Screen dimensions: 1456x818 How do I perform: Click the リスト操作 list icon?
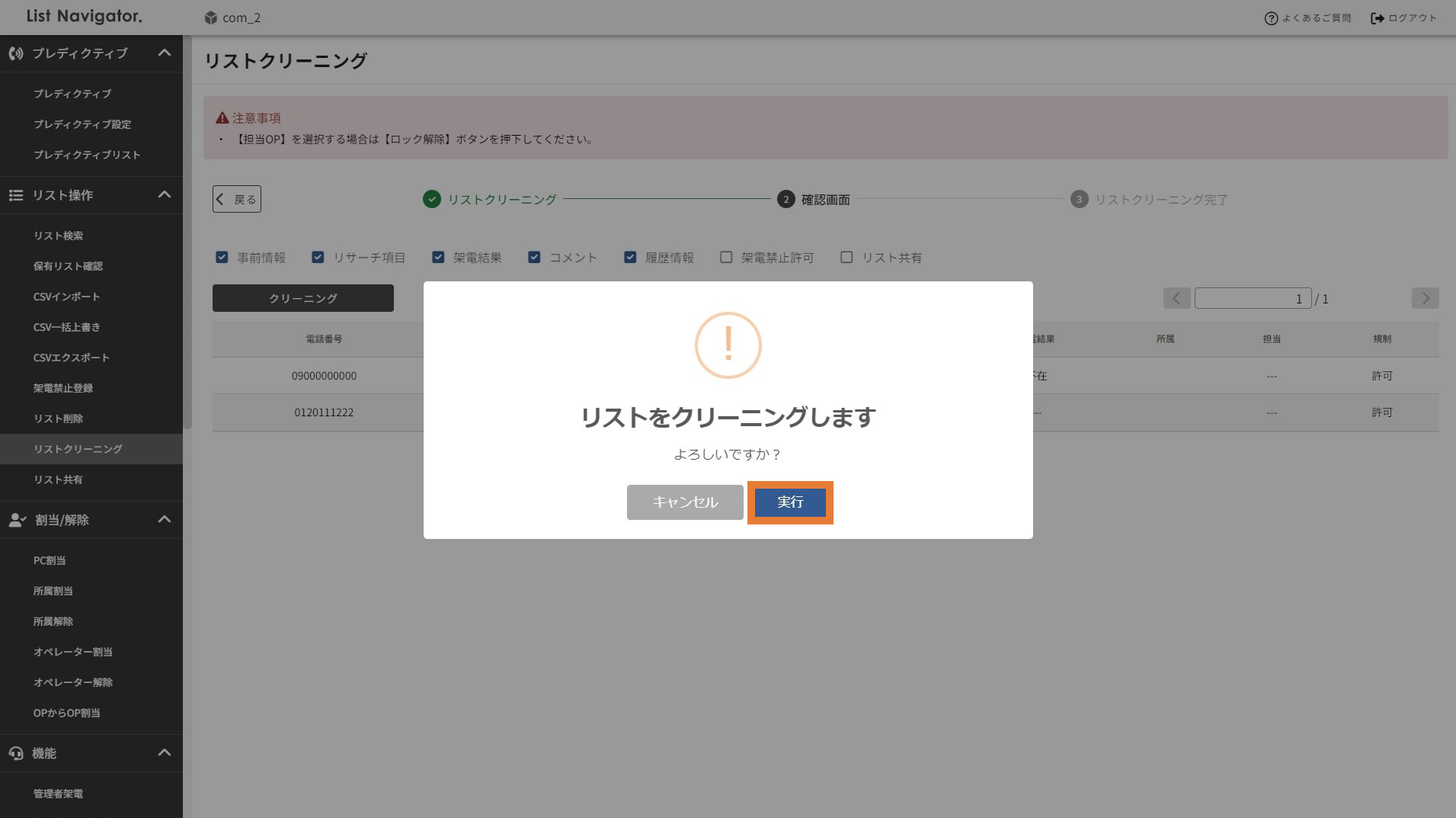(16, 195)
